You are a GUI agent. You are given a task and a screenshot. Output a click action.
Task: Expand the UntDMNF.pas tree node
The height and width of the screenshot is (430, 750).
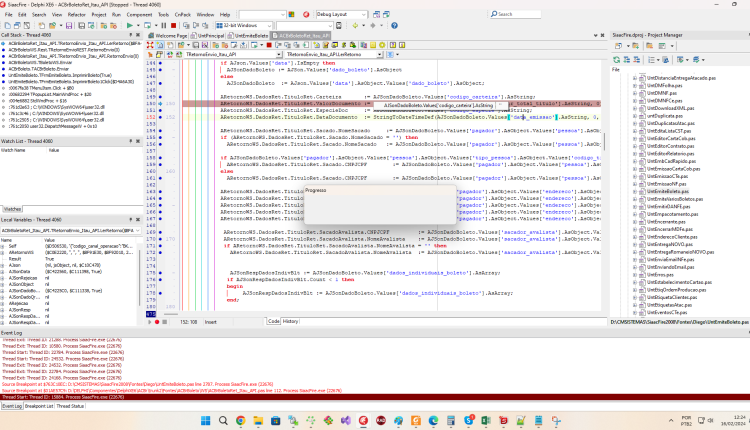pyautogui.click(x=635, y=93)
